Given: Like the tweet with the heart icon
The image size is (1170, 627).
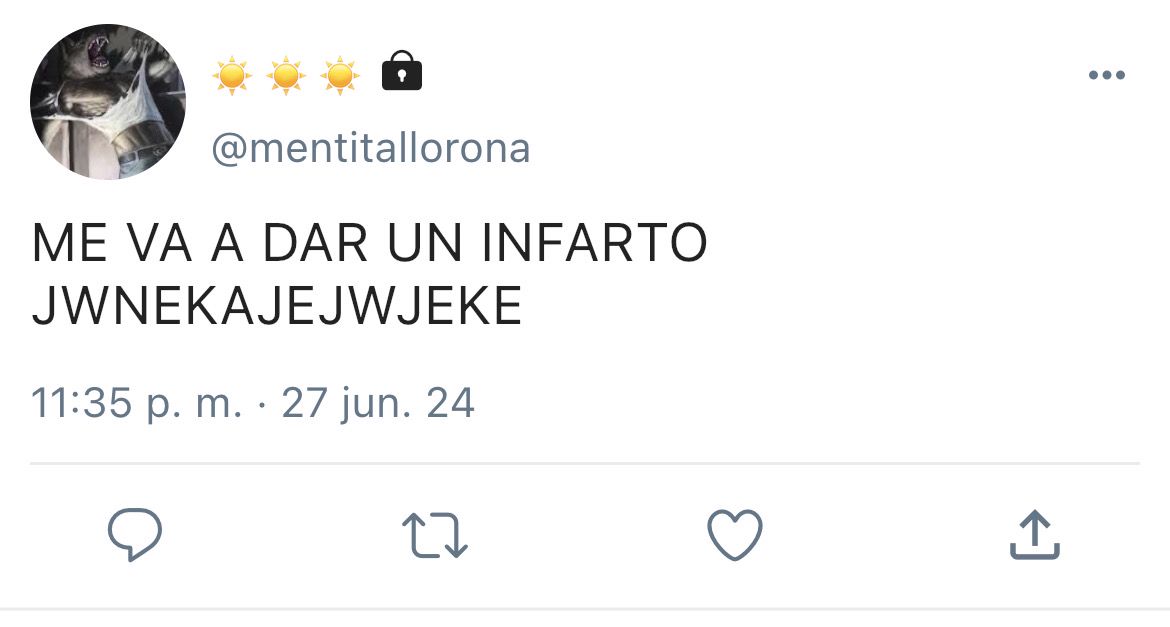Looking at the screenshot, I should tap(735, 534).
